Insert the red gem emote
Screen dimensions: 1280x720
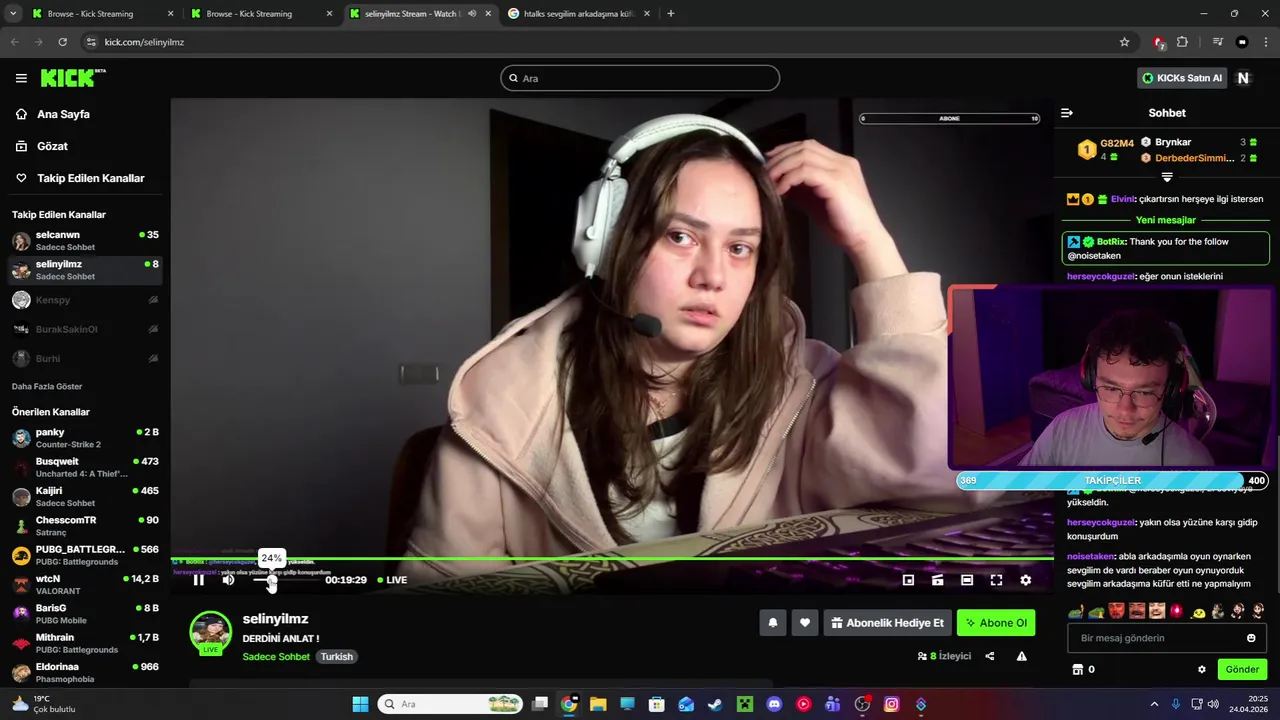[x=1177, y=611]
